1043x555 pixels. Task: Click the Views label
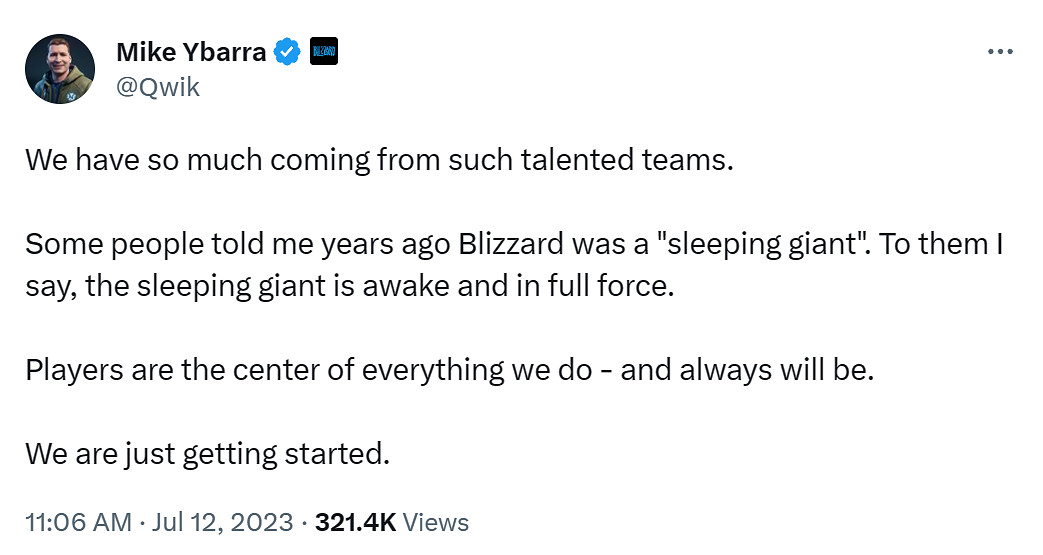(x=437, y=522)
